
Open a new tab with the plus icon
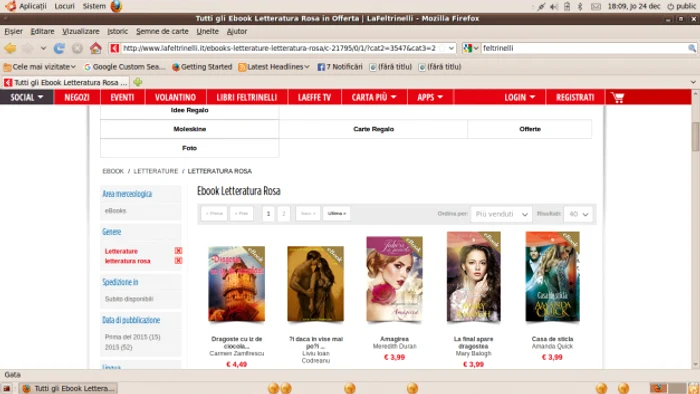pyautogui.click(x=138, y=82)
